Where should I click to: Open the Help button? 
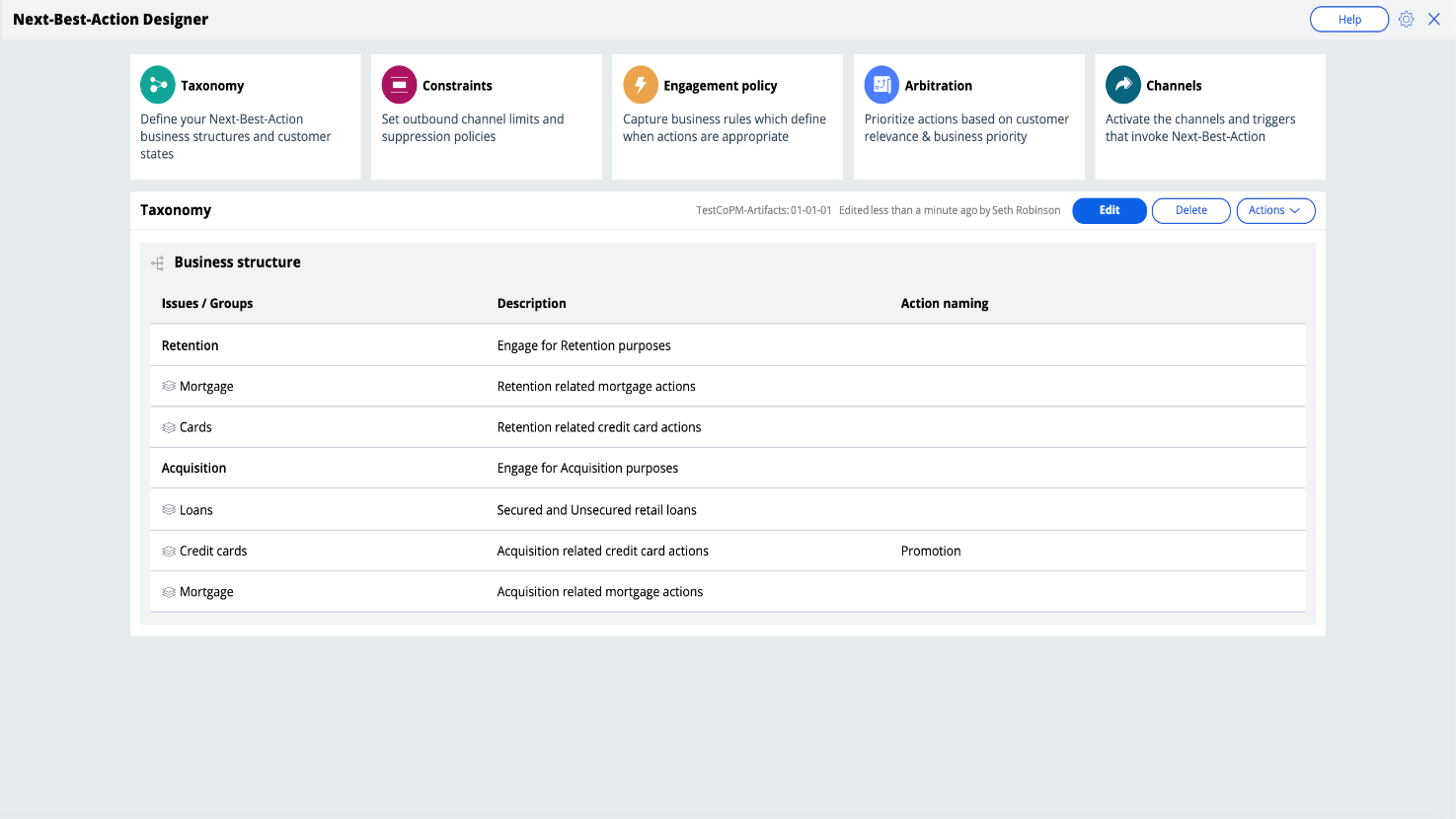coord(1348,20)
